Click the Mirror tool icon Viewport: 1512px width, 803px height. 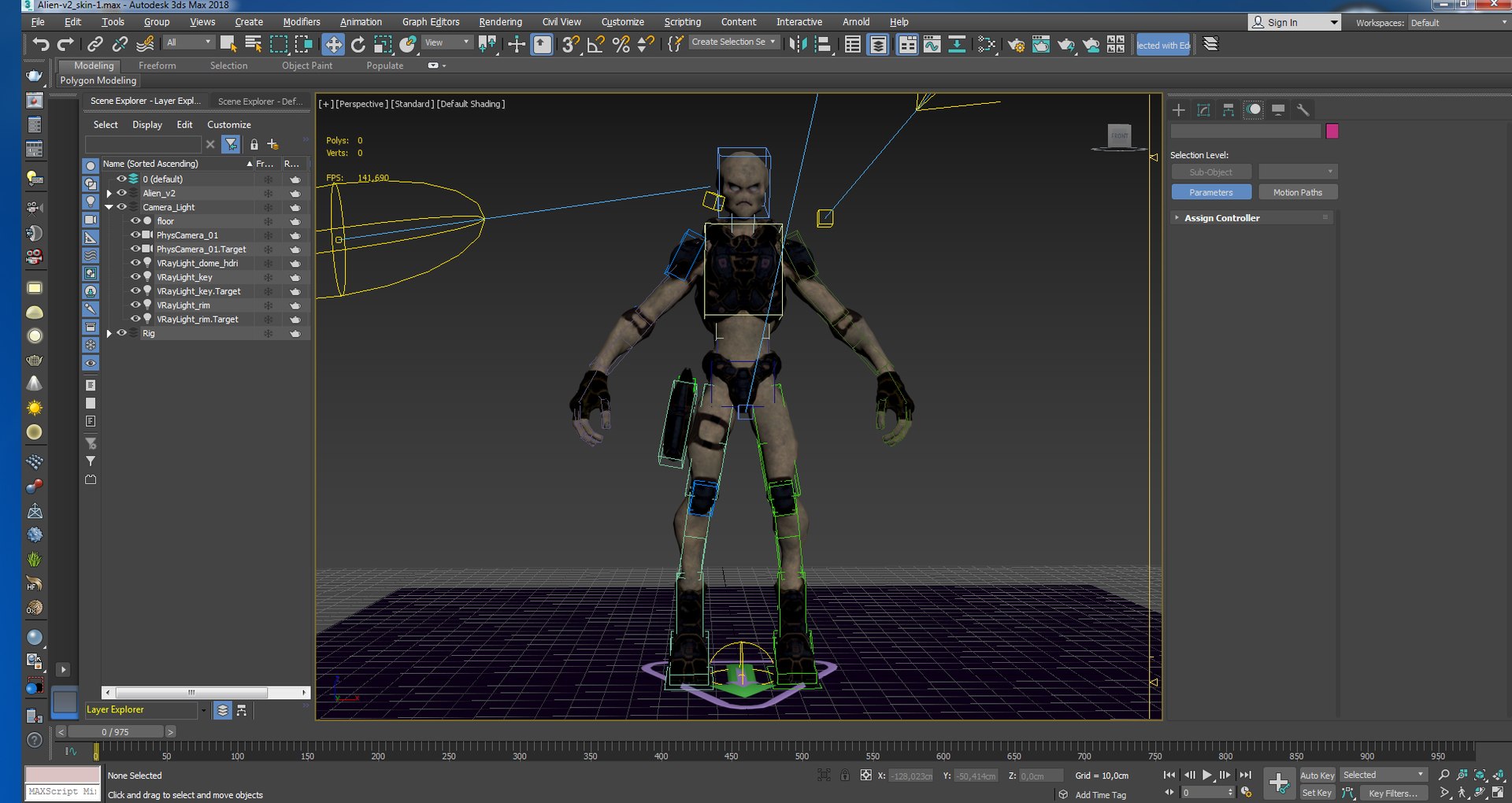pos(798,45)
